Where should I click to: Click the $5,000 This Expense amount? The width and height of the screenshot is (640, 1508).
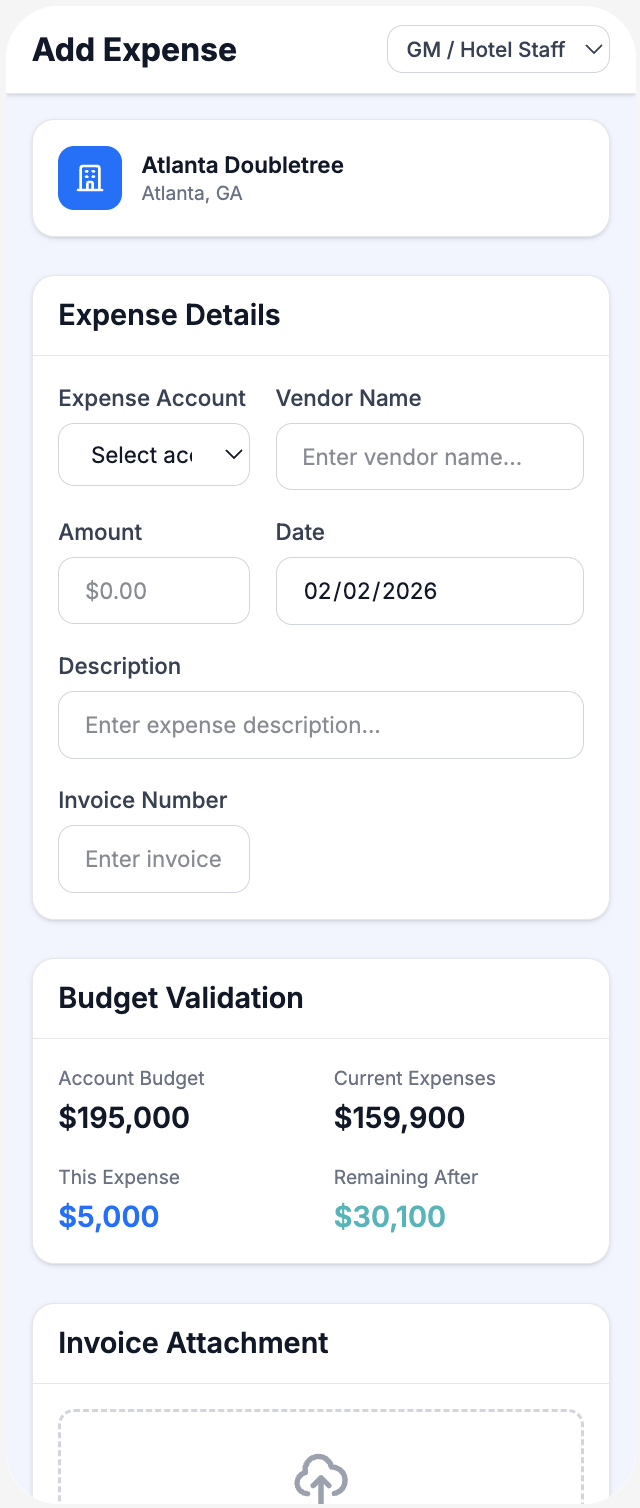109,1216
